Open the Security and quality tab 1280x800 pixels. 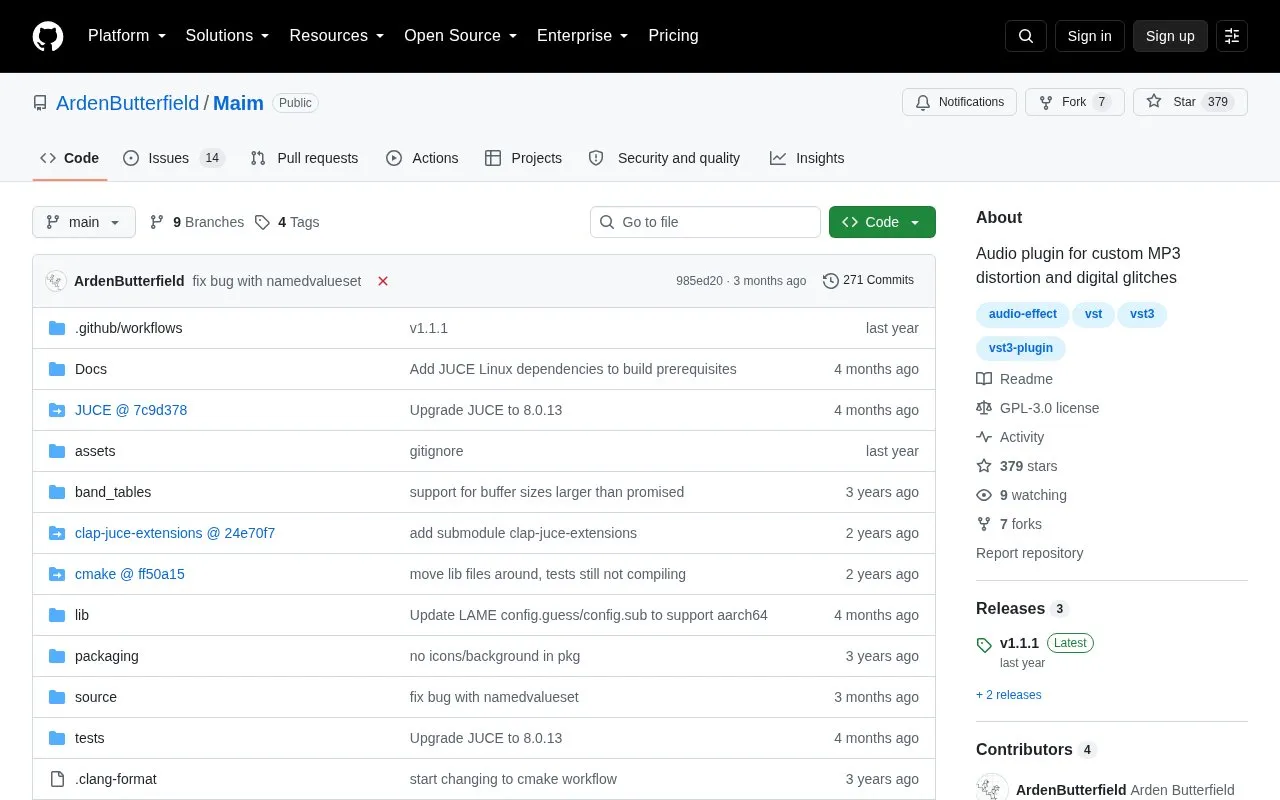pos(664,158)
